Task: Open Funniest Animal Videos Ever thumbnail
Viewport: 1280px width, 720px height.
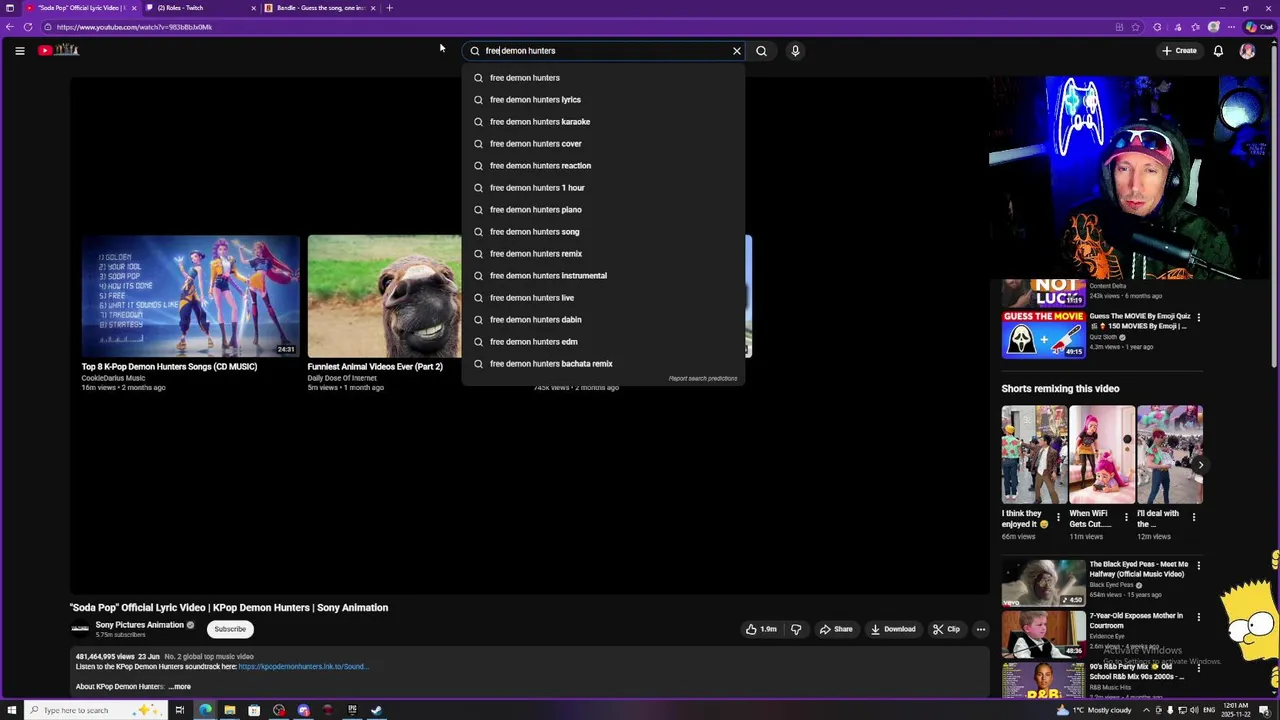Action: (385, 296)
